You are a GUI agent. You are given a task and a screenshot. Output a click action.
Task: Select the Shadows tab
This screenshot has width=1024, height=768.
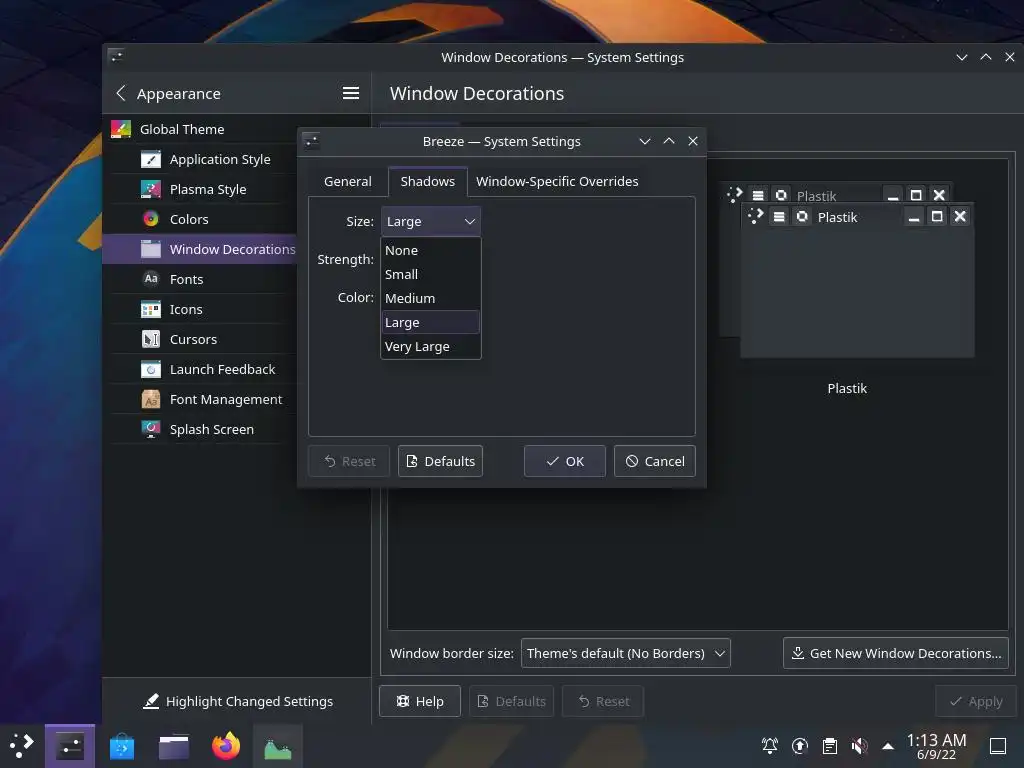click(428, 182)
